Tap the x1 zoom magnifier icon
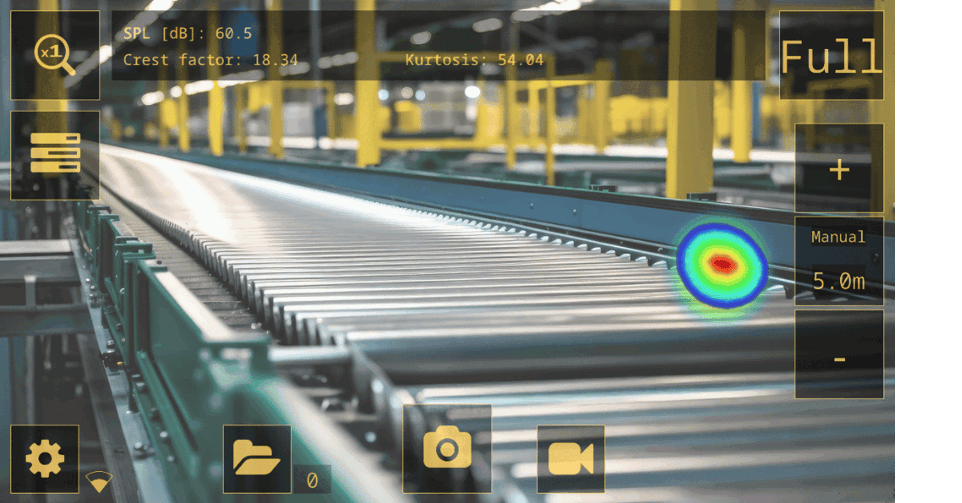This screenshot has height=503, width=962. [54, 55]
